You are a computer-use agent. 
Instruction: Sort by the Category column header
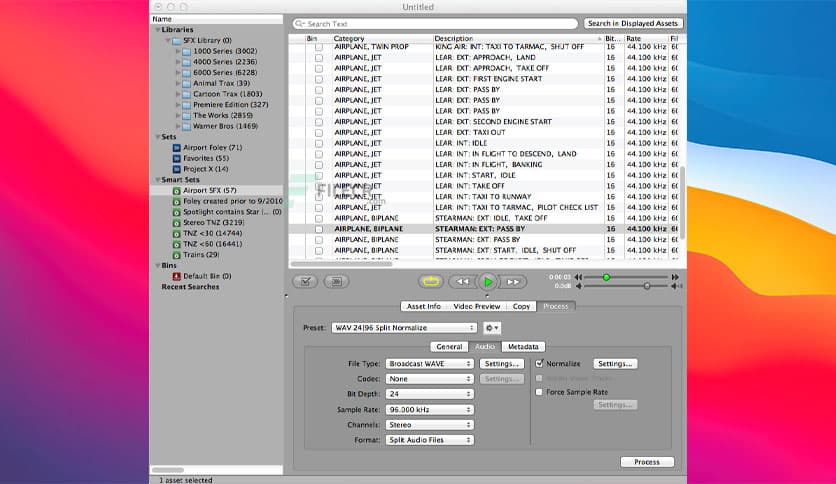[x=382, y=38]
